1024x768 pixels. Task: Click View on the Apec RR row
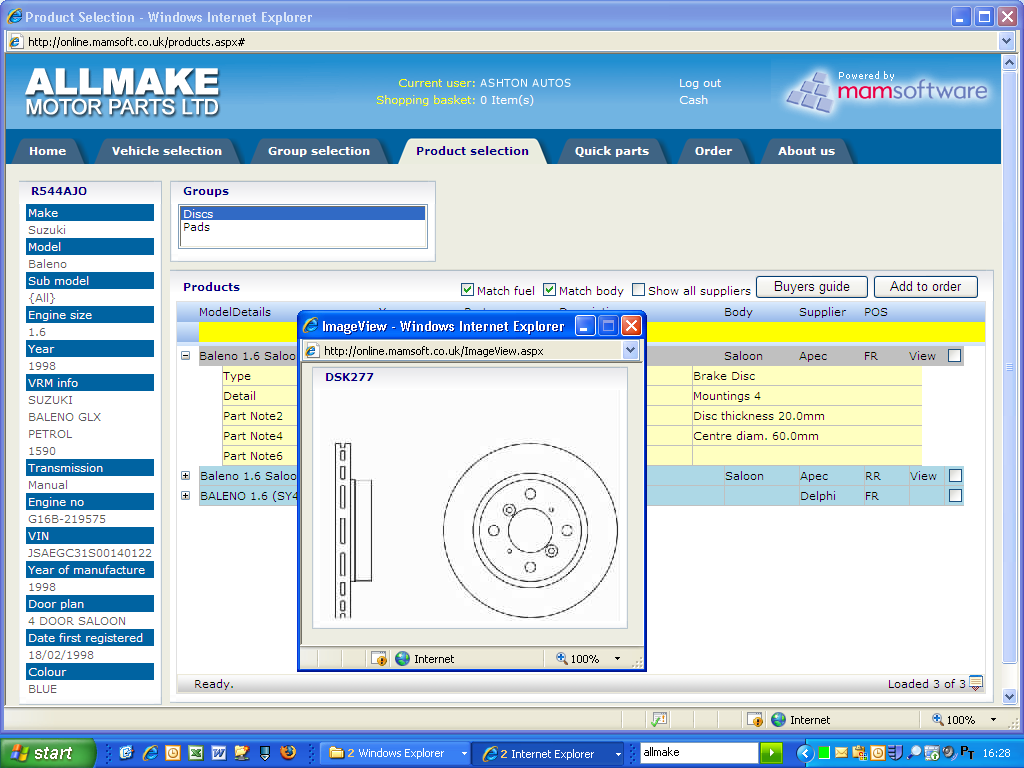(922, 476)
